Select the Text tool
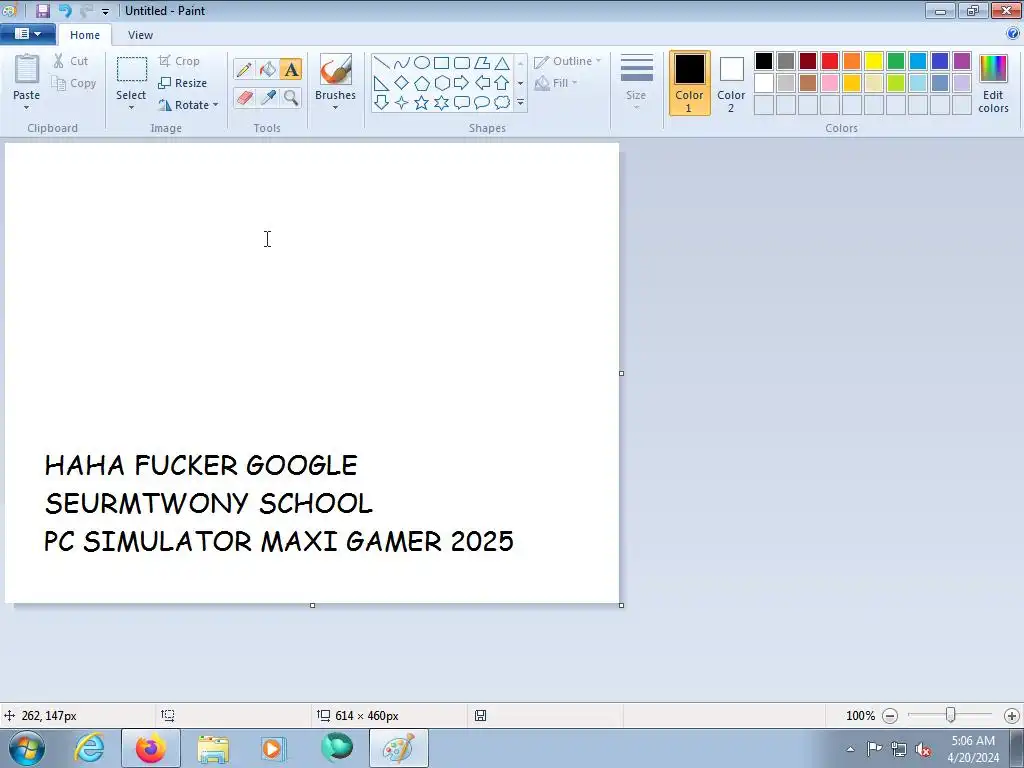This screenshot has height=768, width=1024. tap(291, 69)
